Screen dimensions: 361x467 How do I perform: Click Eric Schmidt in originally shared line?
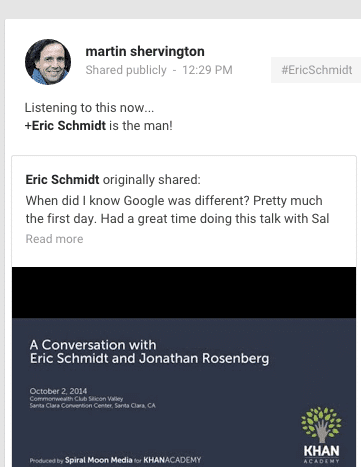[62, 180]
